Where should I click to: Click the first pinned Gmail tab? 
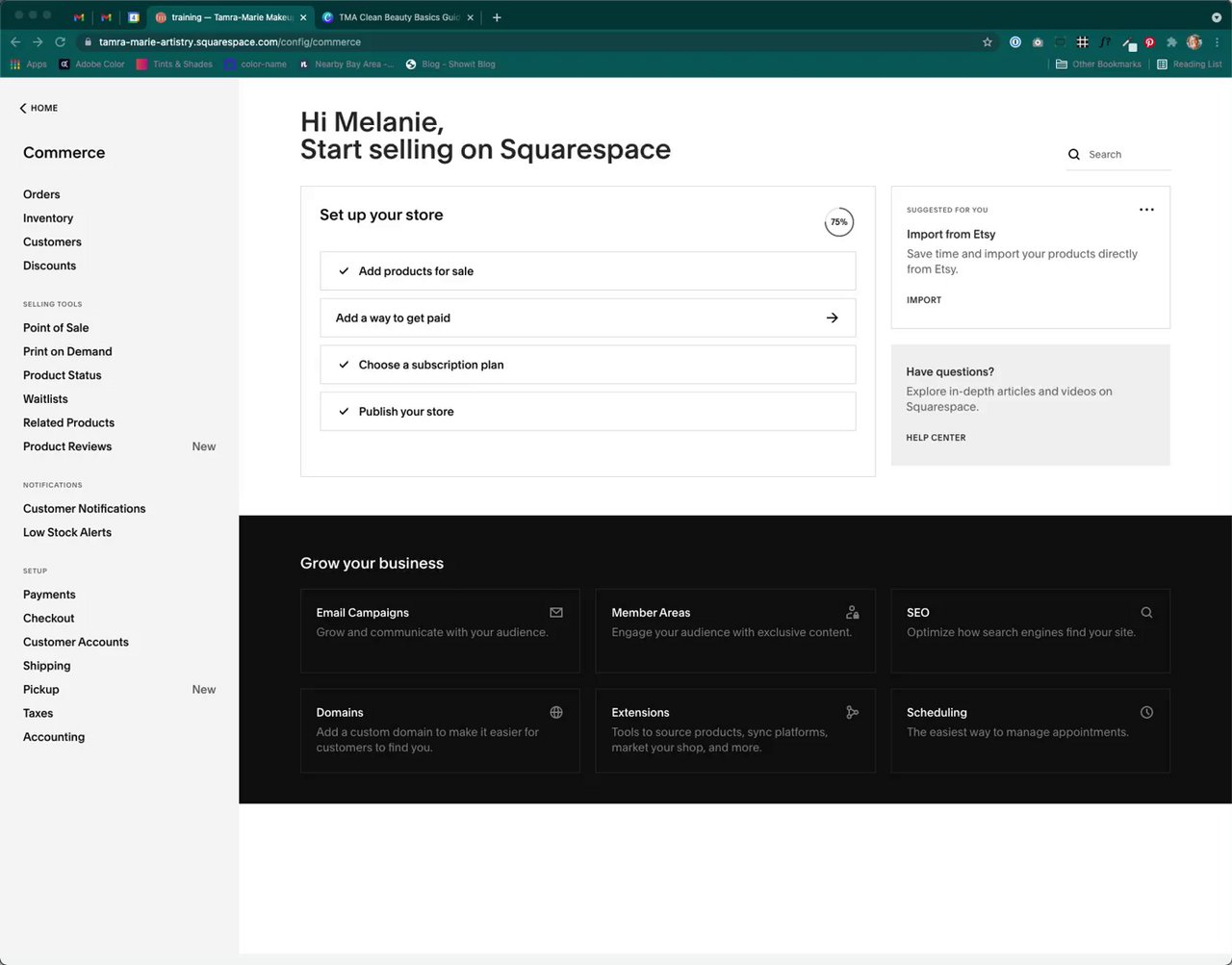pos(79,17)
